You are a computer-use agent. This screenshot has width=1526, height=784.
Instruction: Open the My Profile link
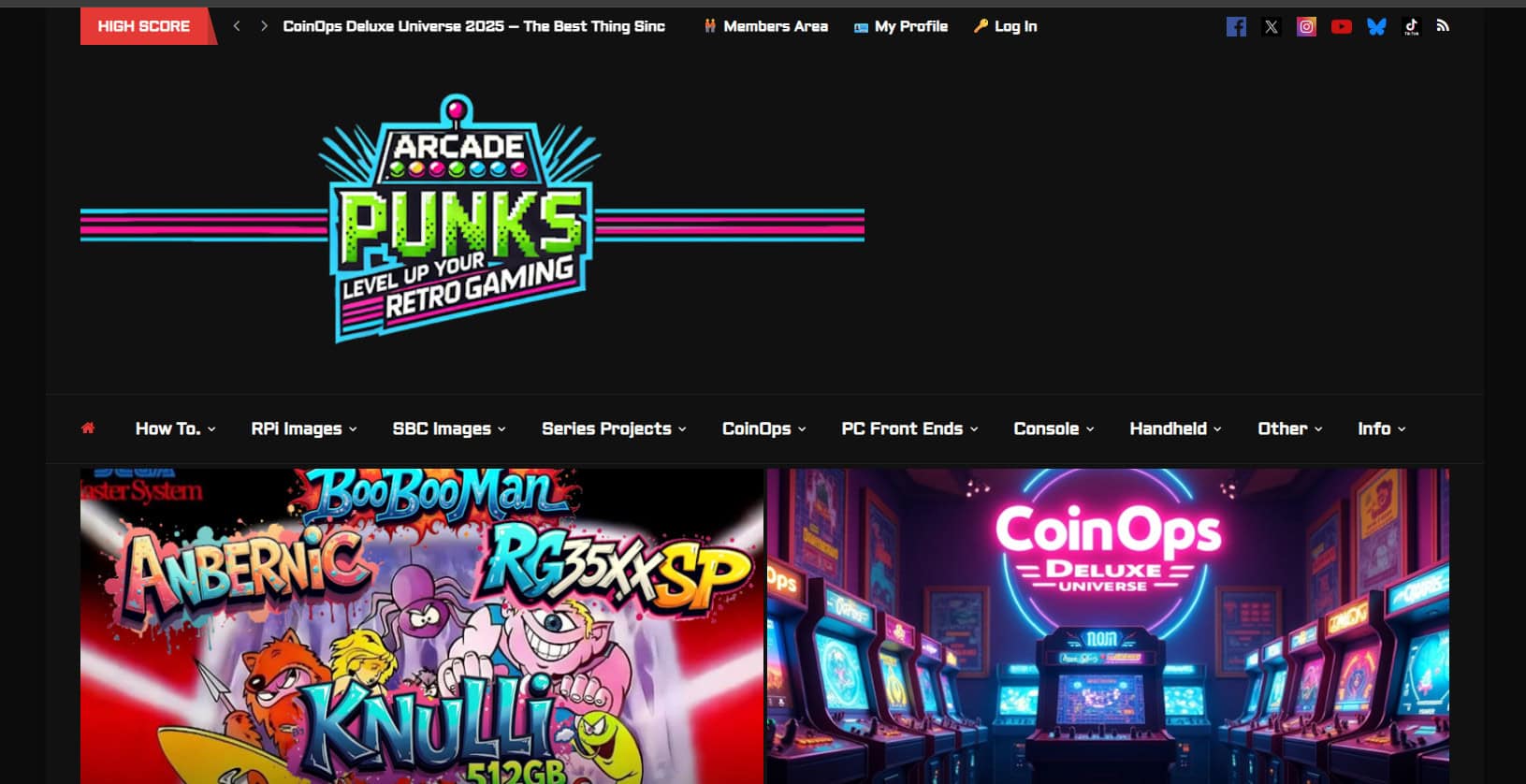click(x=901, y=26)
